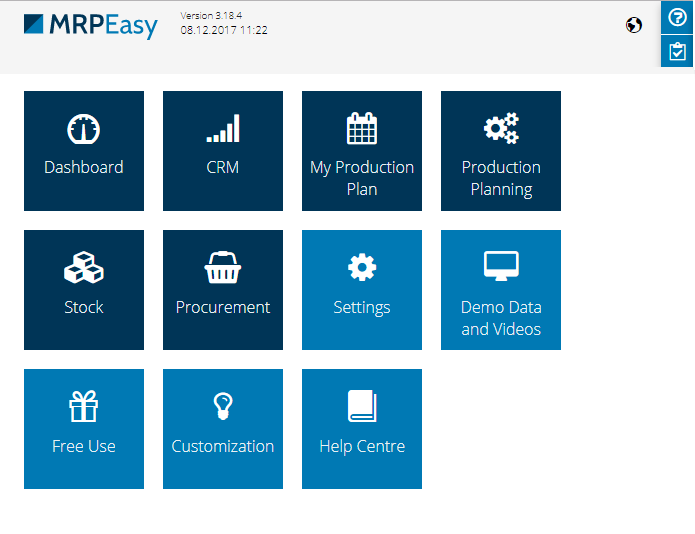Click the Version 3.18.4 text
This screenshot has width=695, height=534.
click(x=211, y=16)
